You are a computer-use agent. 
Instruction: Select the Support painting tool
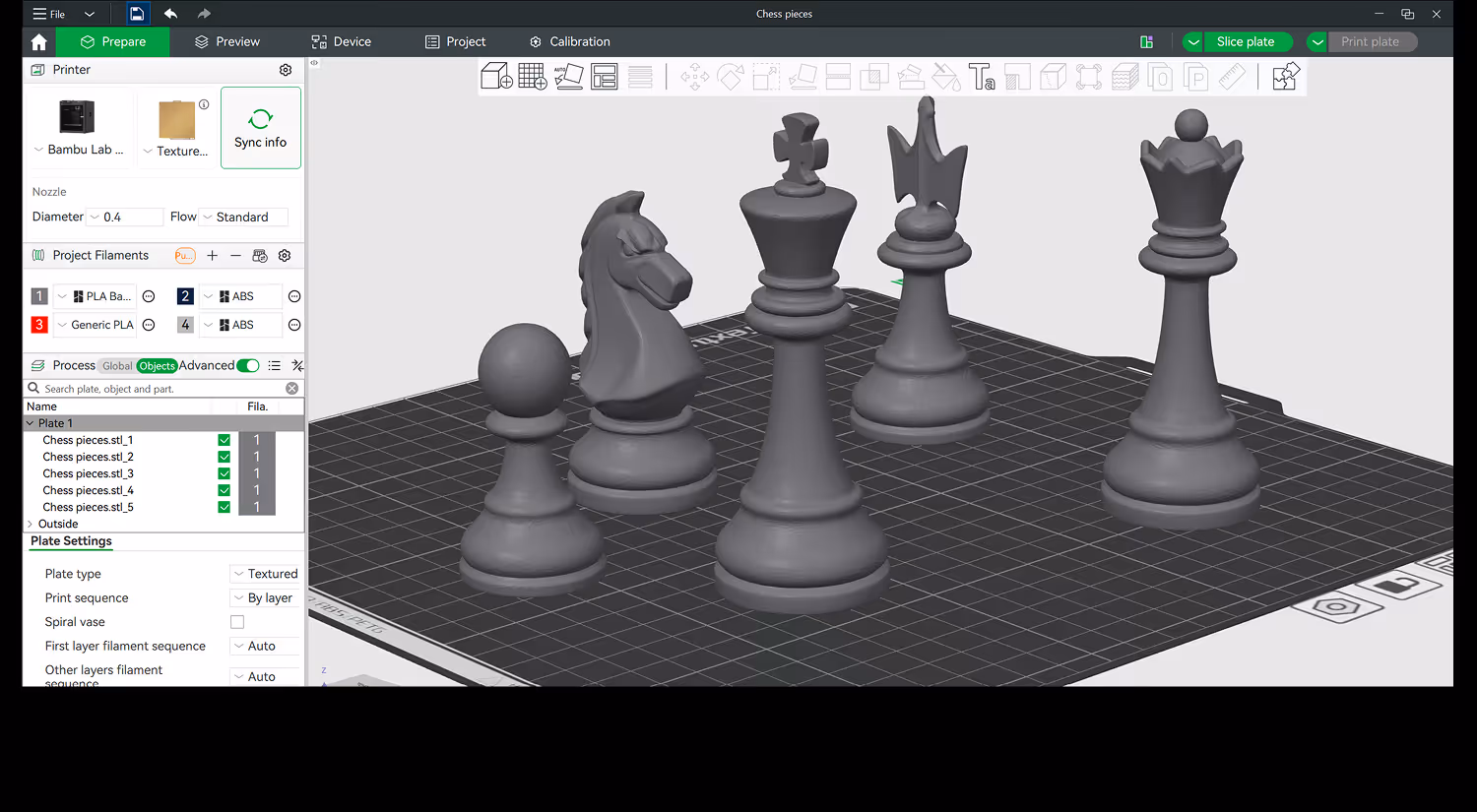pyautogui.click(x=911, y=76)
